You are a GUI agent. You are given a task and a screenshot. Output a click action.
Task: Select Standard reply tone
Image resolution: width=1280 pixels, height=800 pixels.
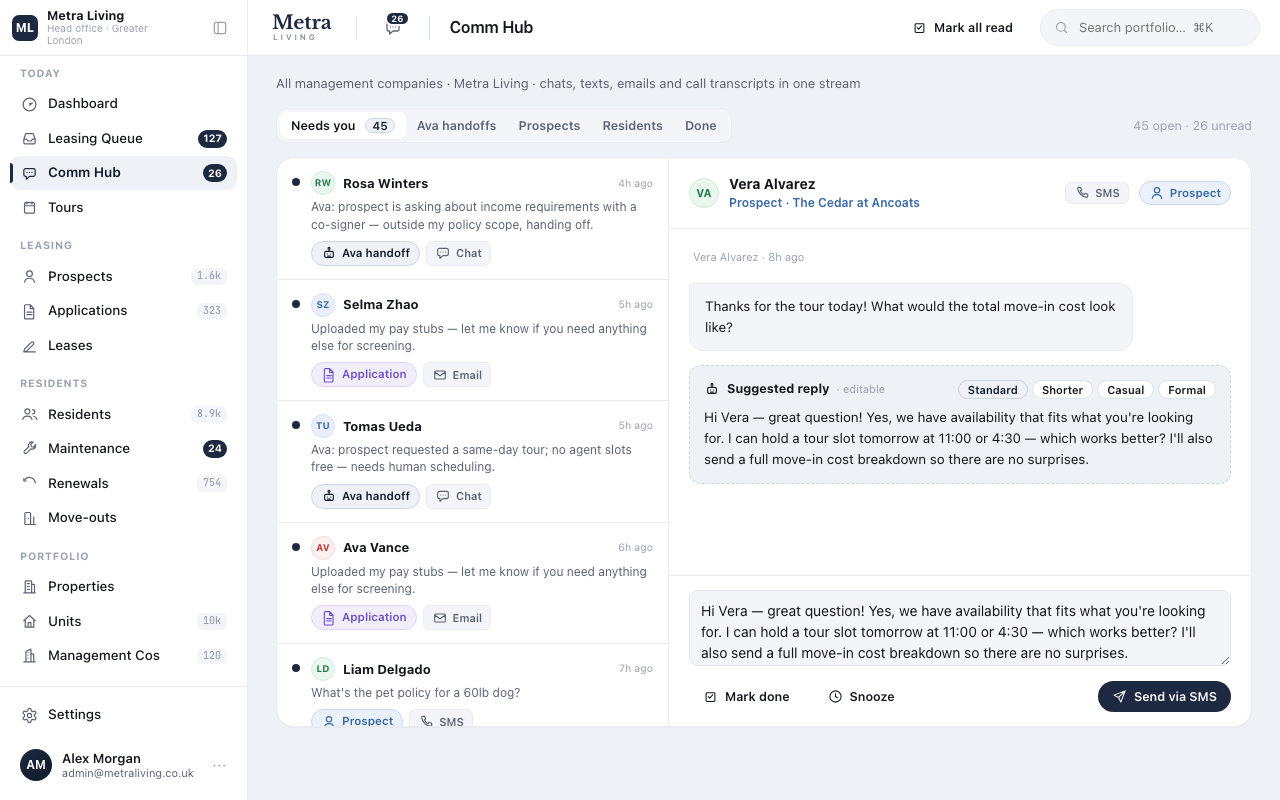[x=992, y=390]
